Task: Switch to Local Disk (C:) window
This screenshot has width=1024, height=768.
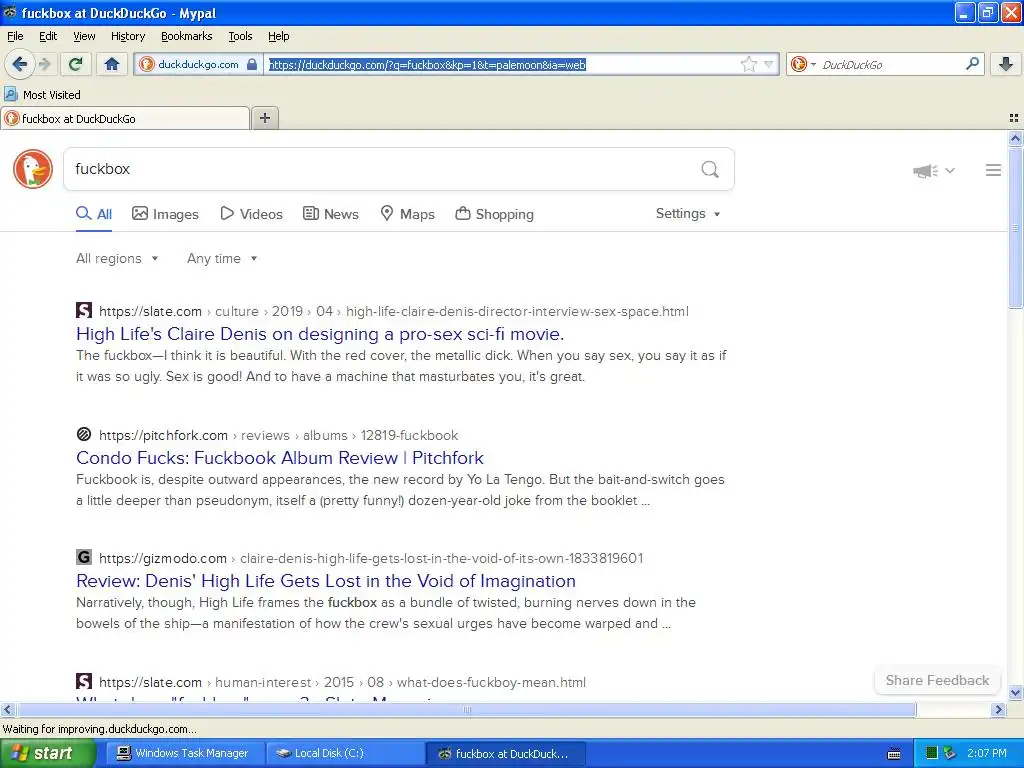Action: pyautogui.click(x=344, y=753)
